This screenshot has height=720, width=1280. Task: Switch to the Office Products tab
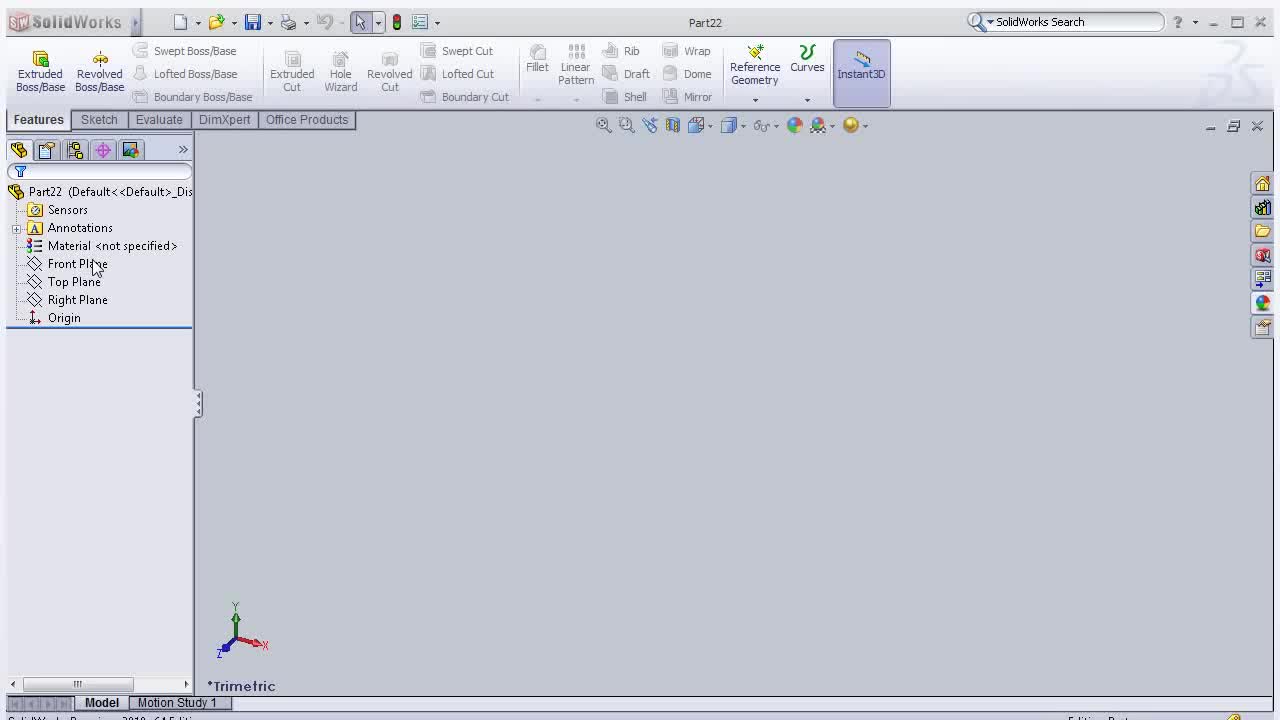(307, 120)
